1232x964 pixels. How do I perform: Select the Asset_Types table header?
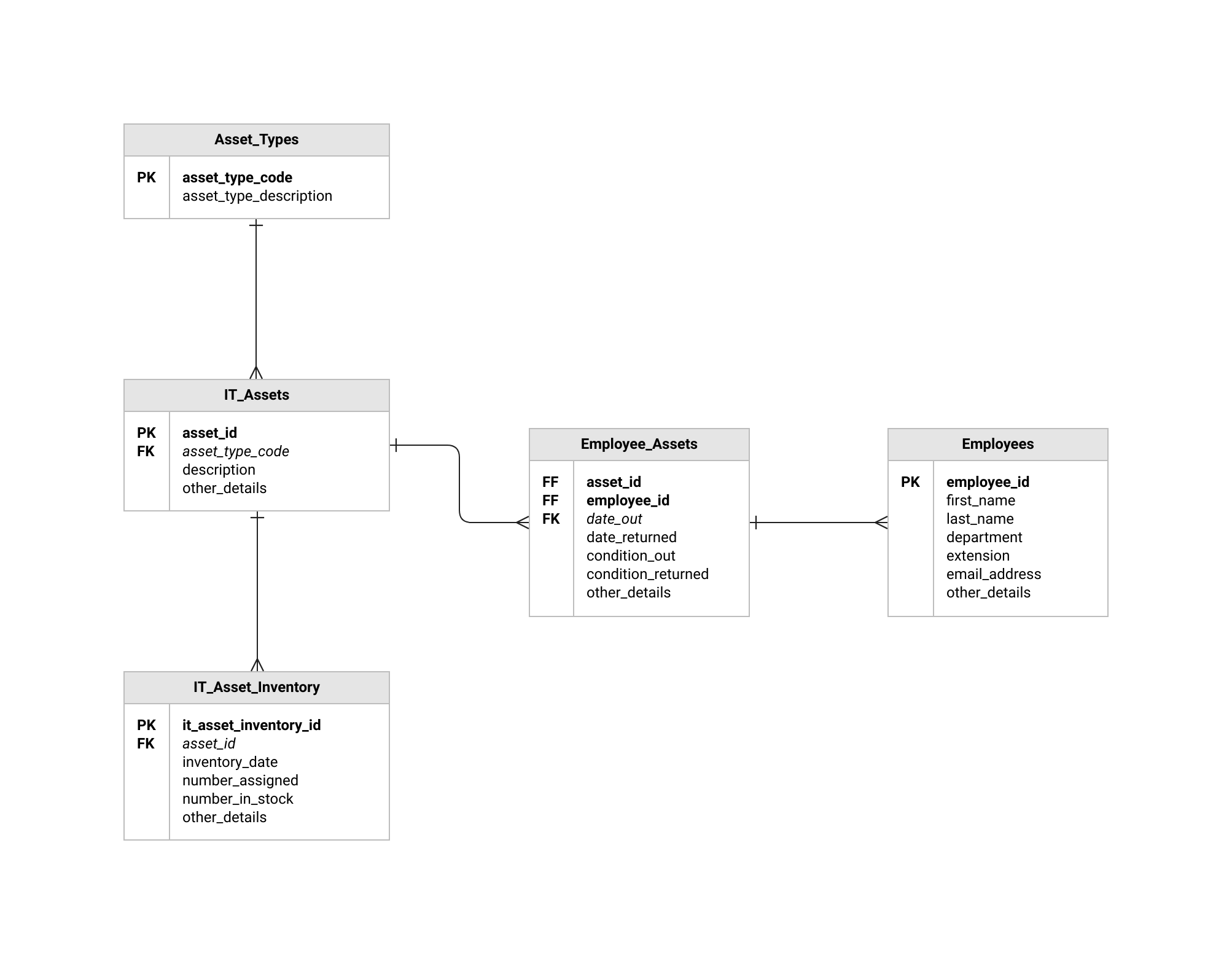[256, 140]
